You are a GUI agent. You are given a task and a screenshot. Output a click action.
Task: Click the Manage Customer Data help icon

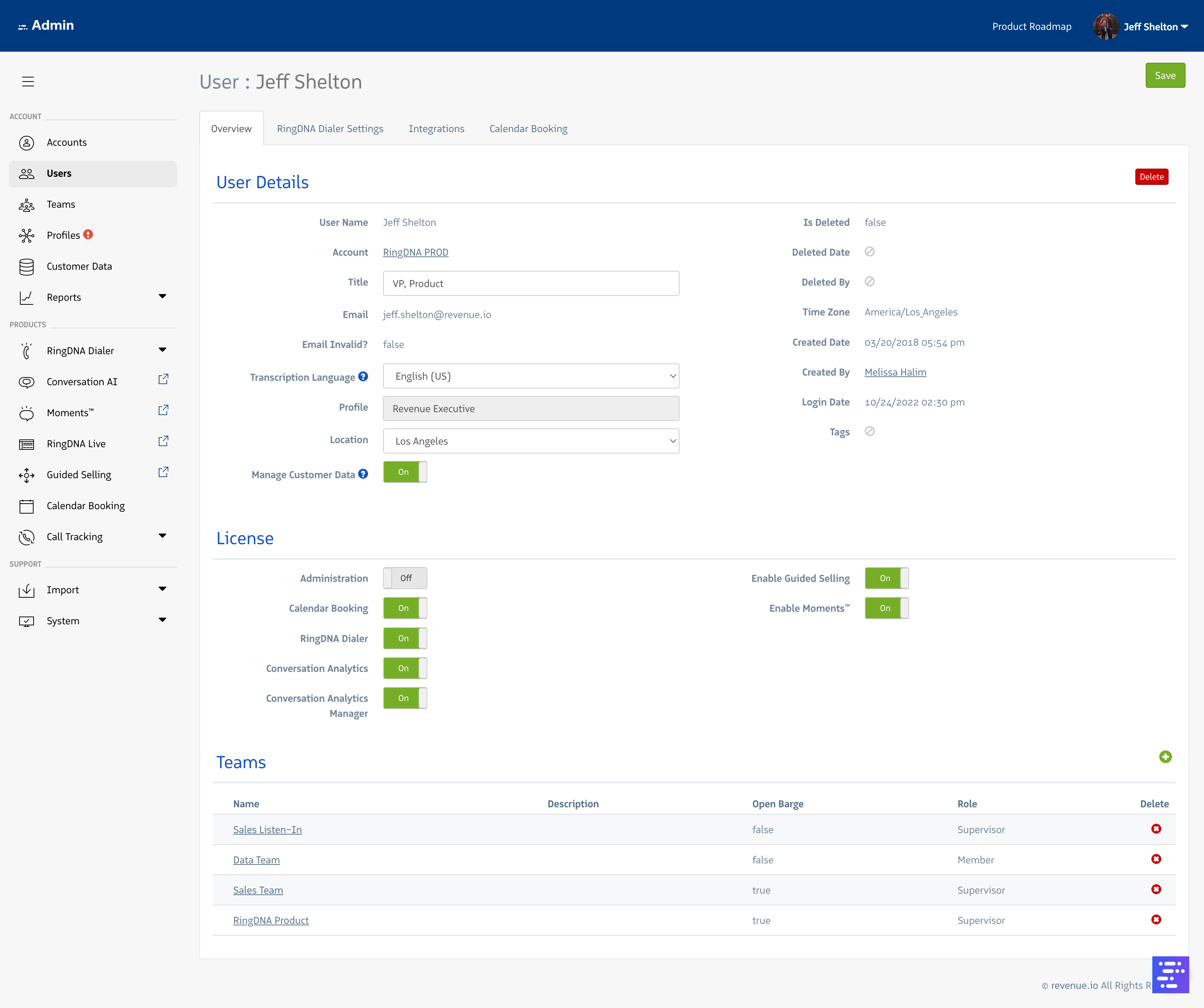point(363,474)
